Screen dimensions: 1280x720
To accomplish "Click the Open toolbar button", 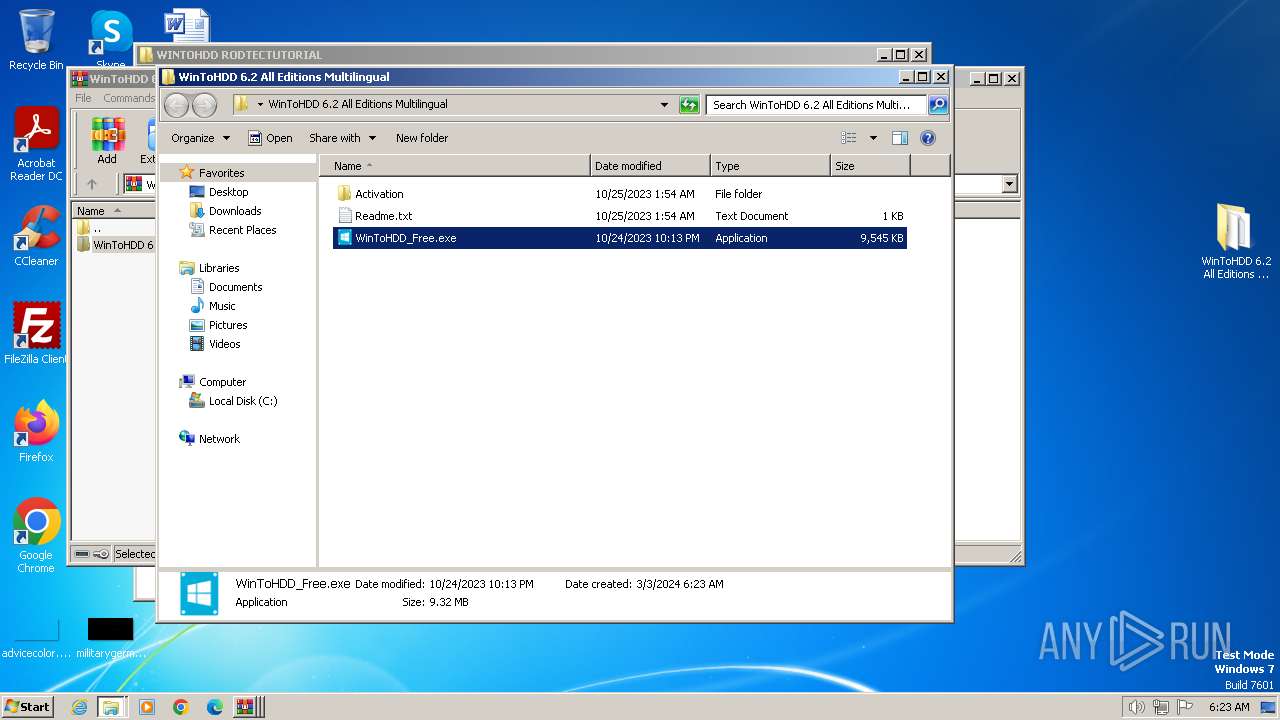I will point(270,138).
